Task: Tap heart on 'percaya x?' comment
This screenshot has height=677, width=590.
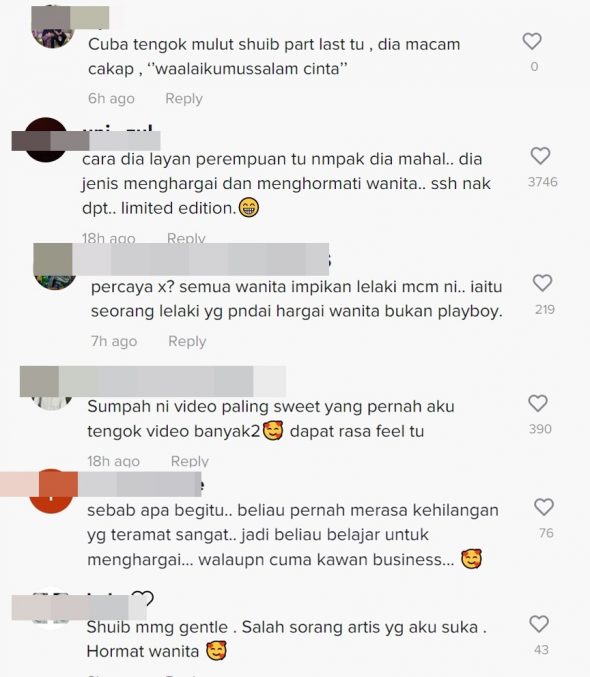Action: point(542,283)
